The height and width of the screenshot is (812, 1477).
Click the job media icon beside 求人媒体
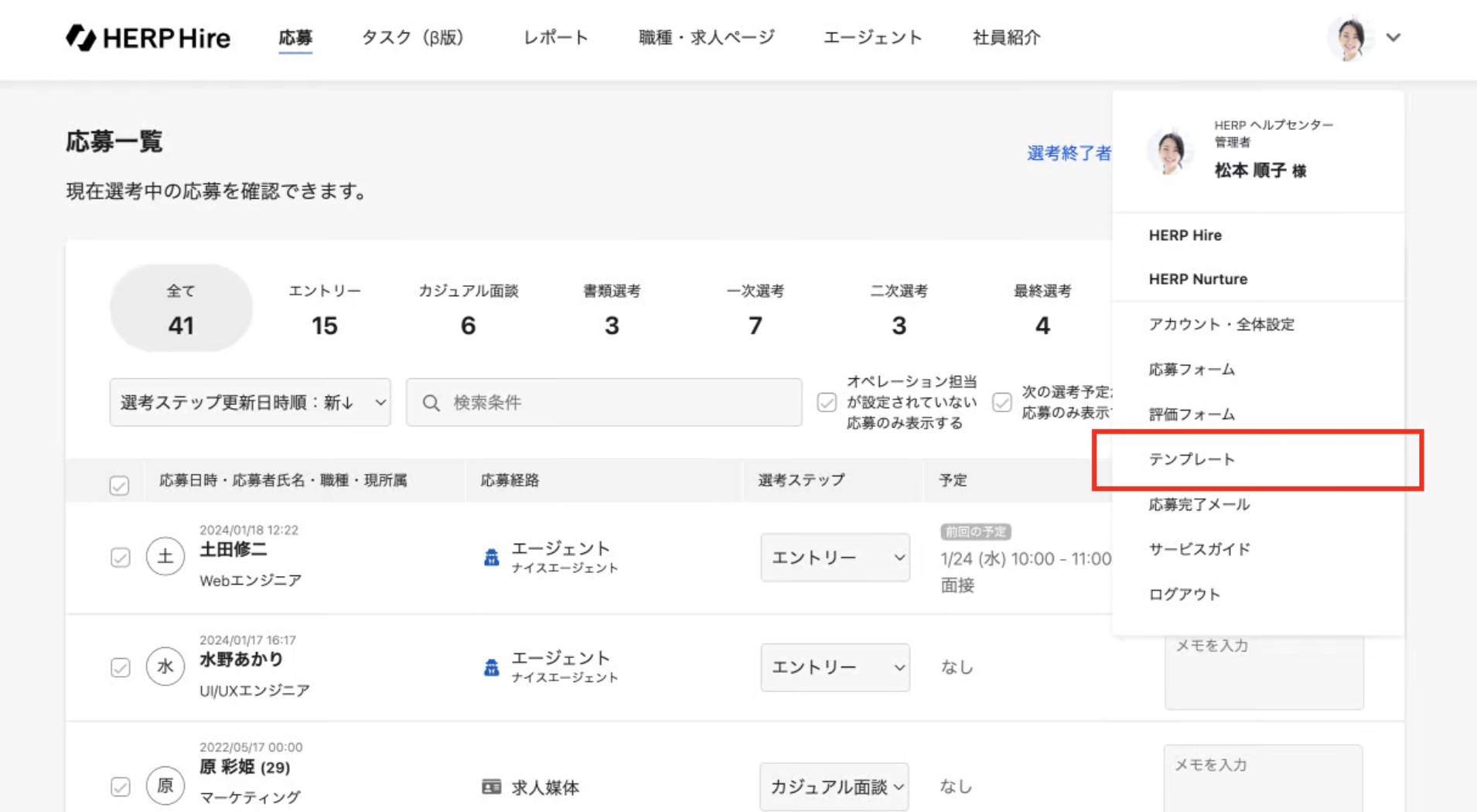coord(491,786)
